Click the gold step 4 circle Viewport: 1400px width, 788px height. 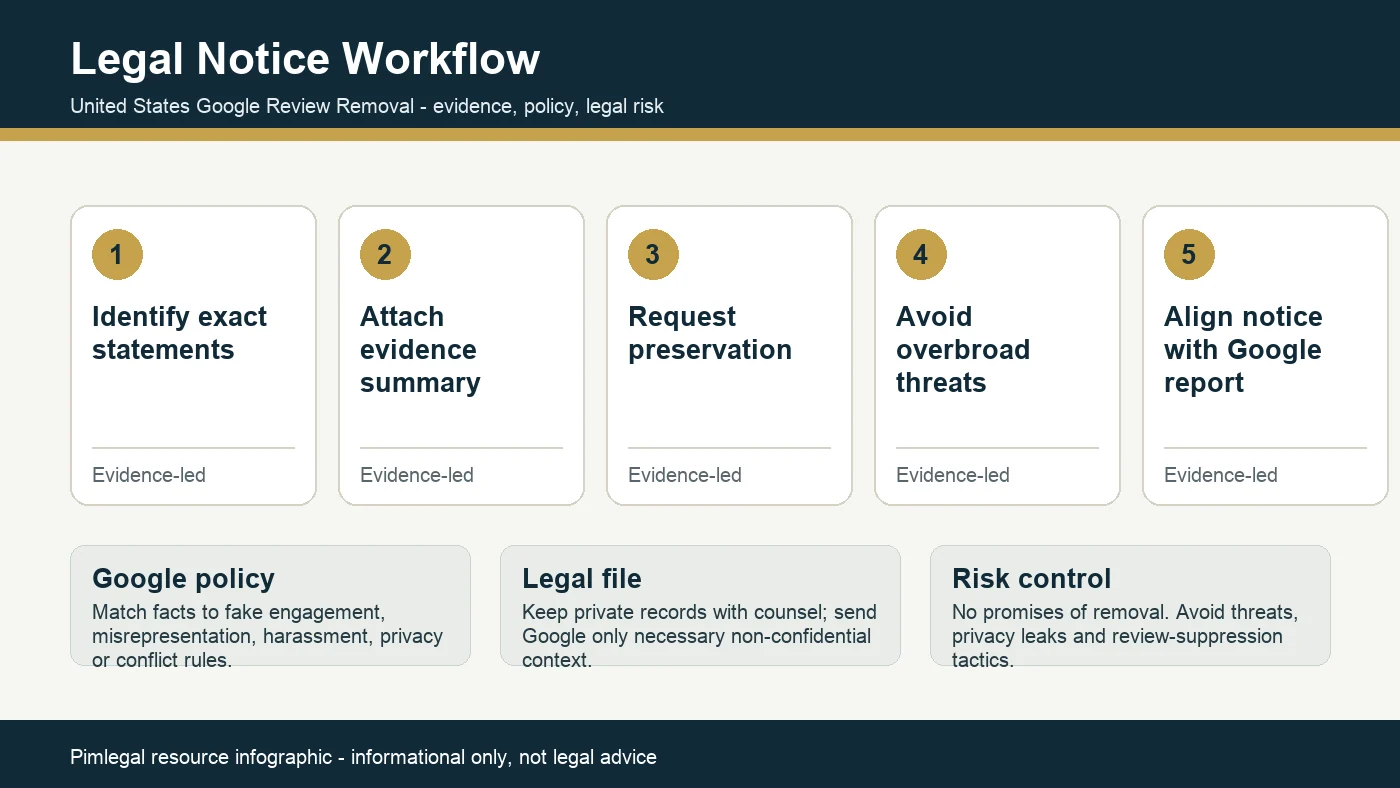tap(921, 254)
